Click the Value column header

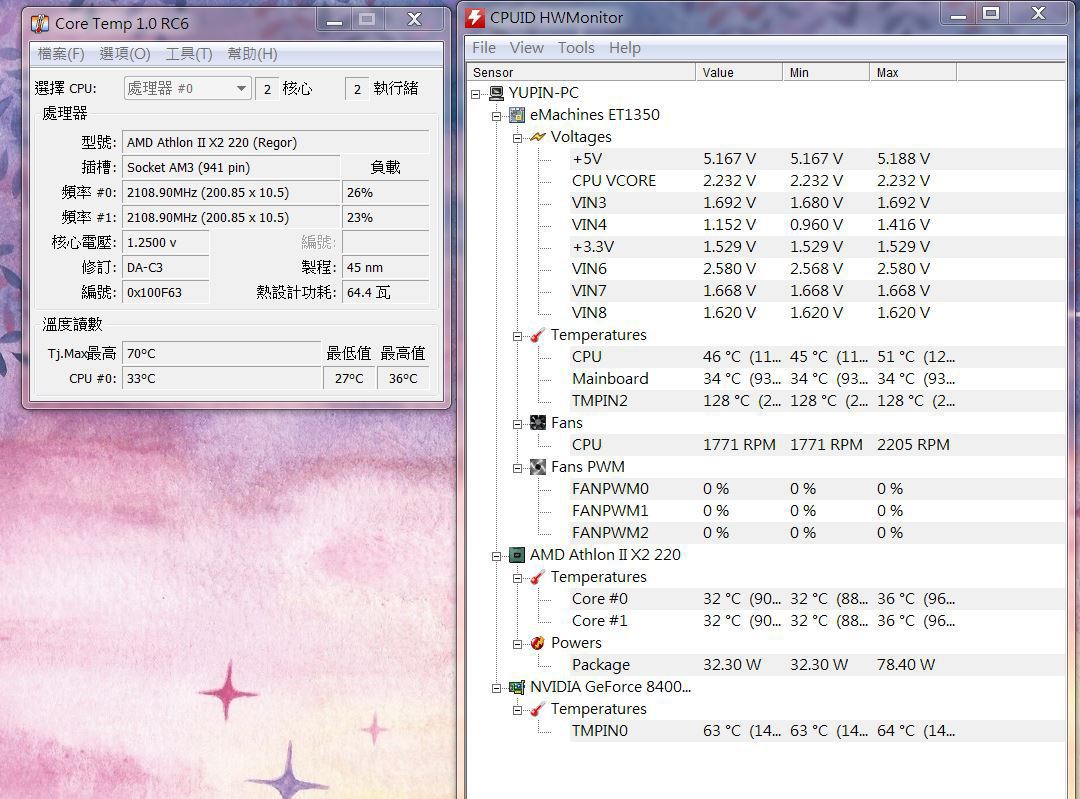tap(739, 72)
